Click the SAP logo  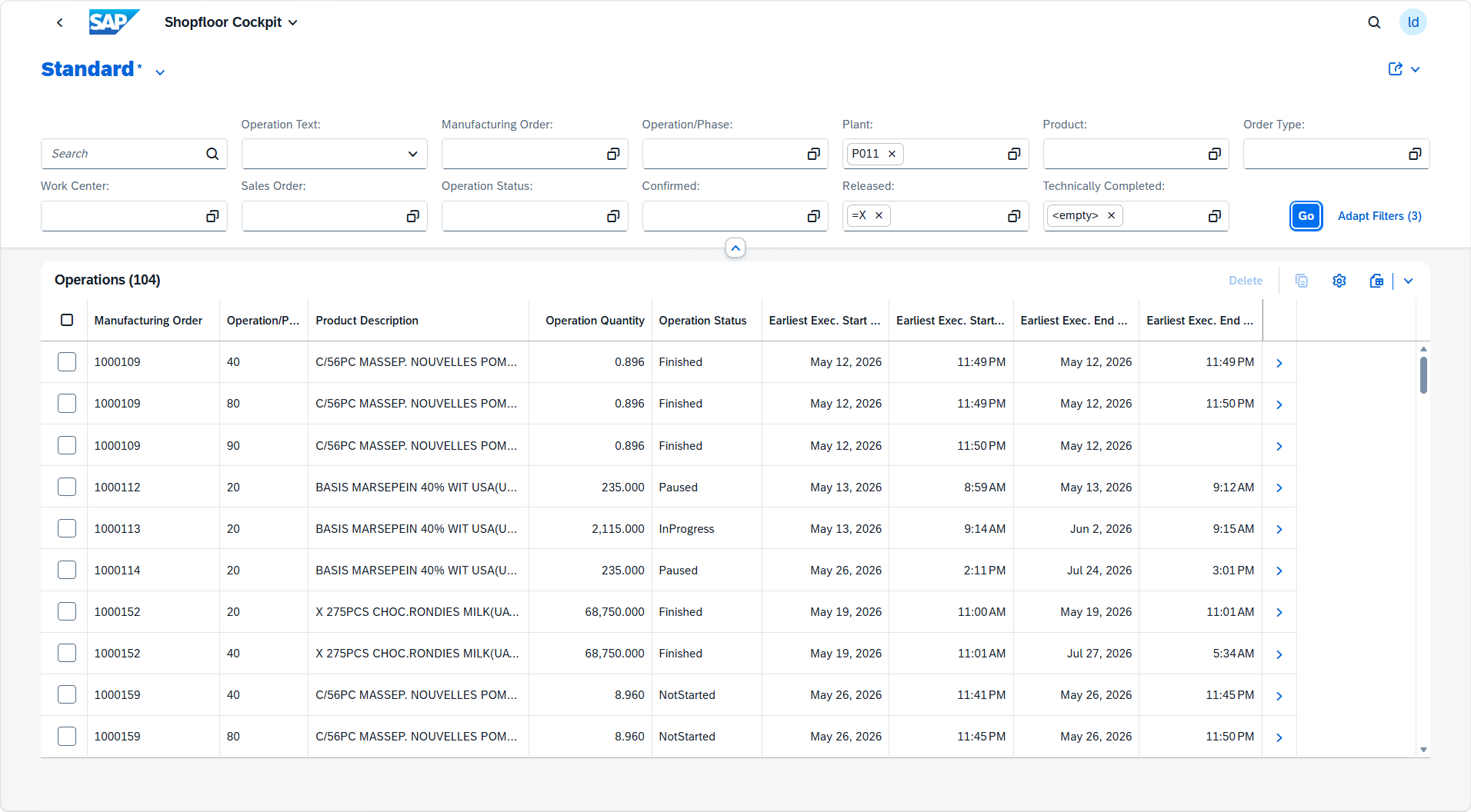[114, 22]
